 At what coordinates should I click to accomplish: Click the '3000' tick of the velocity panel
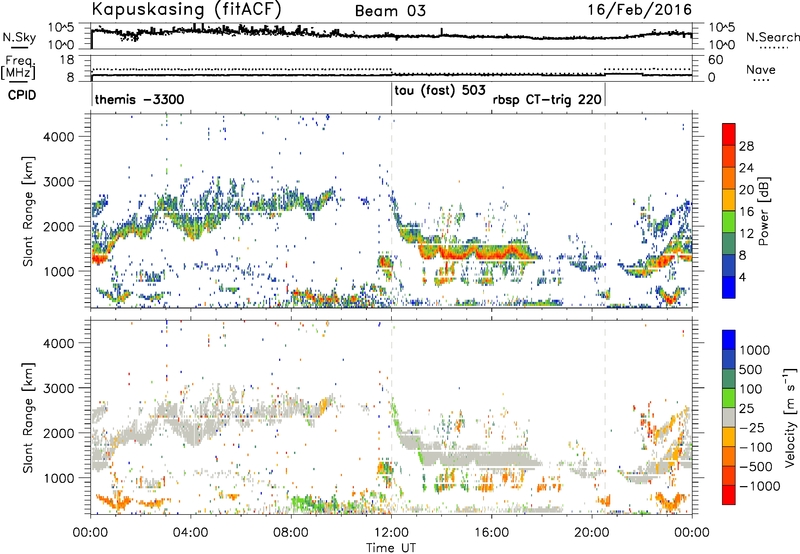pyautogui.click(x=58, y=388)
